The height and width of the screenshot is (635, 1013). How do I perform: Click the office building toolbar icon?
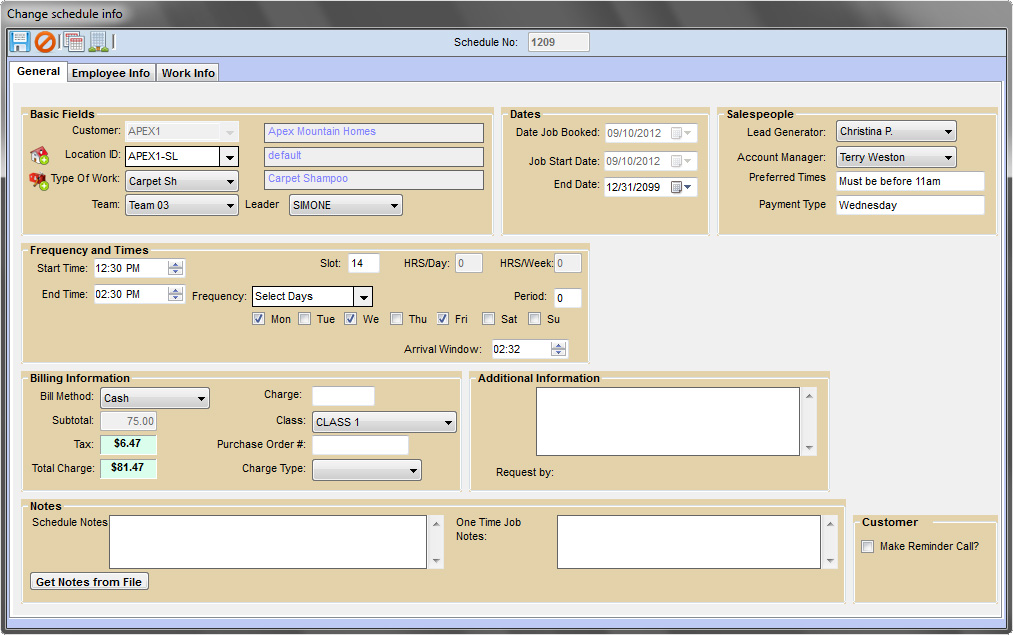coord(99,42)
